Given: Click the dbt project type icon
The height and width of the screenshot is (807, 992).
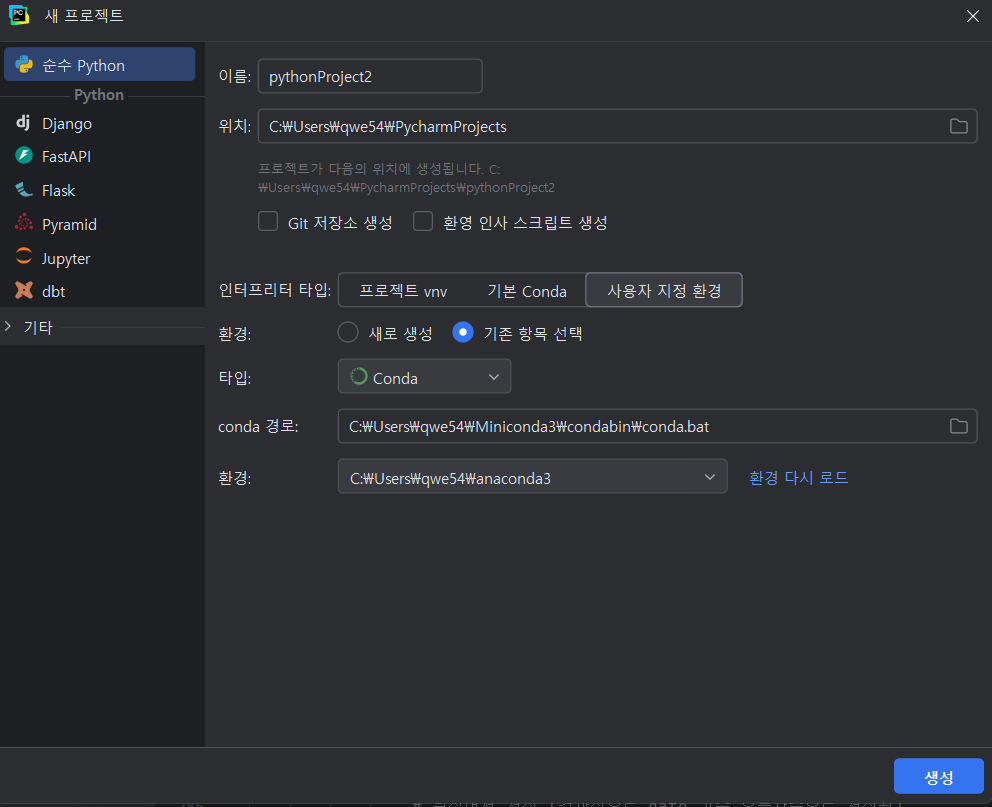Looking at the screenshot, I should click(x=24, y=291).
